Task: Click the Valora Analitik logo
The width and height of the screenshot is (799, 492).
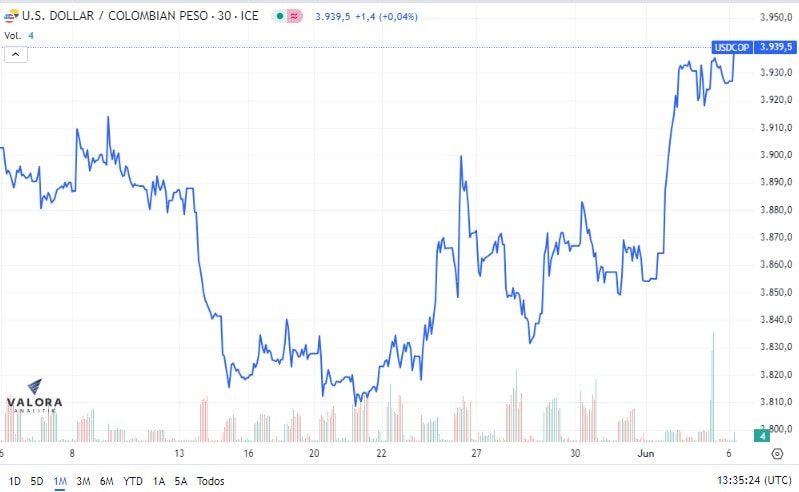Action: coord(34,396)
